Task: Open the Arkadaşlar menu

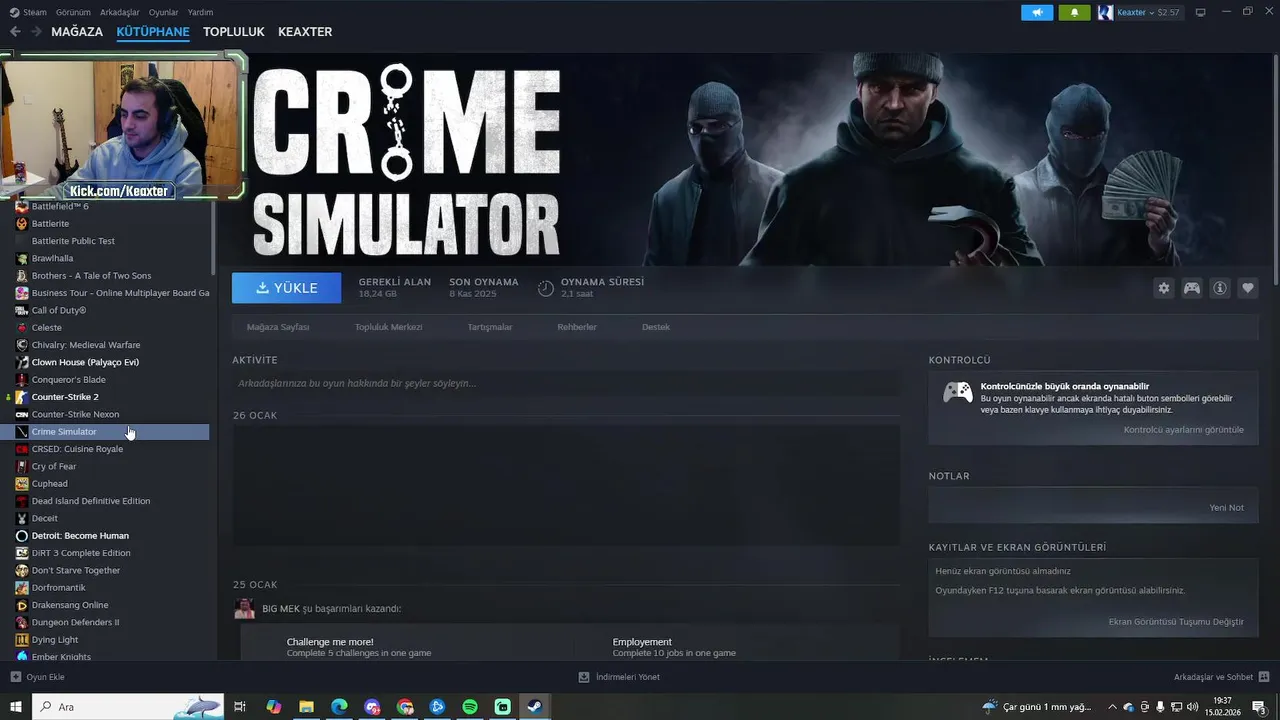Action: pyautogui.click(x=120, y=12)
